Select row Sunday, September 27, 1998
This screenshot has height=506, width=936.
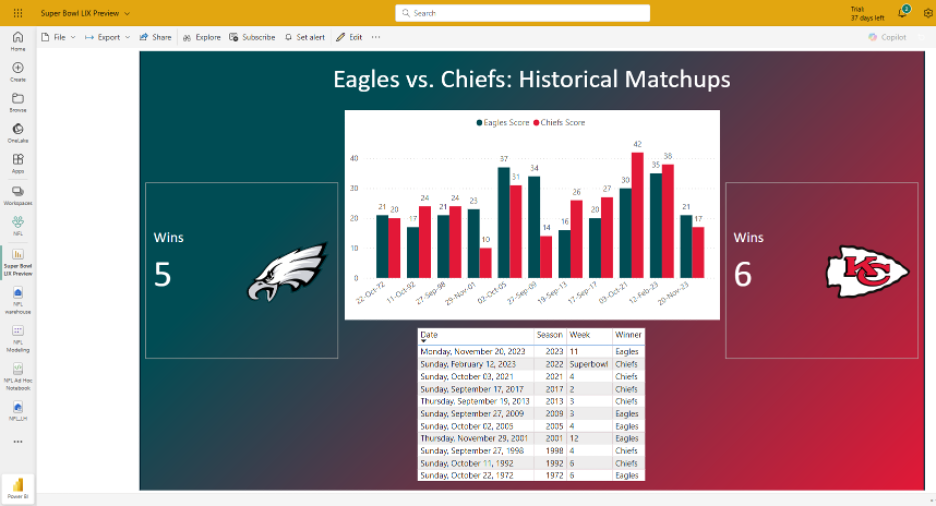531,451
